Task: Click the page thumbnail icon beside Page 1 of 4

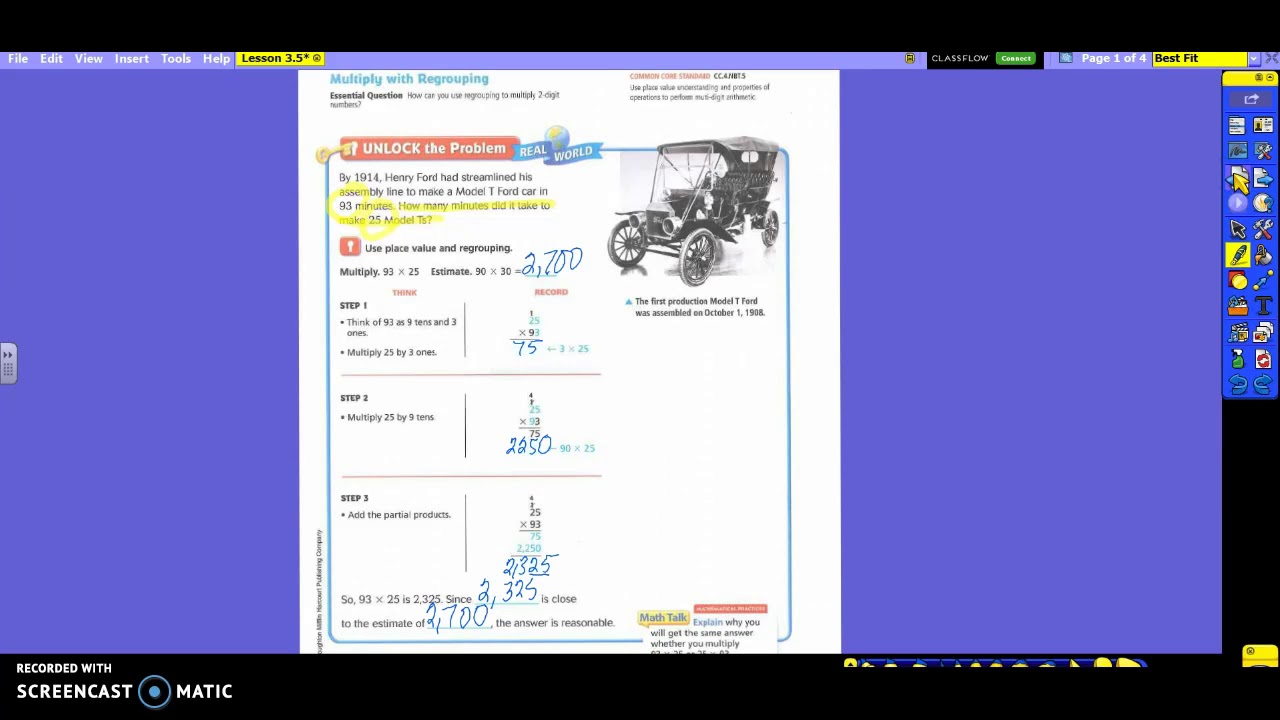Action: click(x=1066, y=58)
